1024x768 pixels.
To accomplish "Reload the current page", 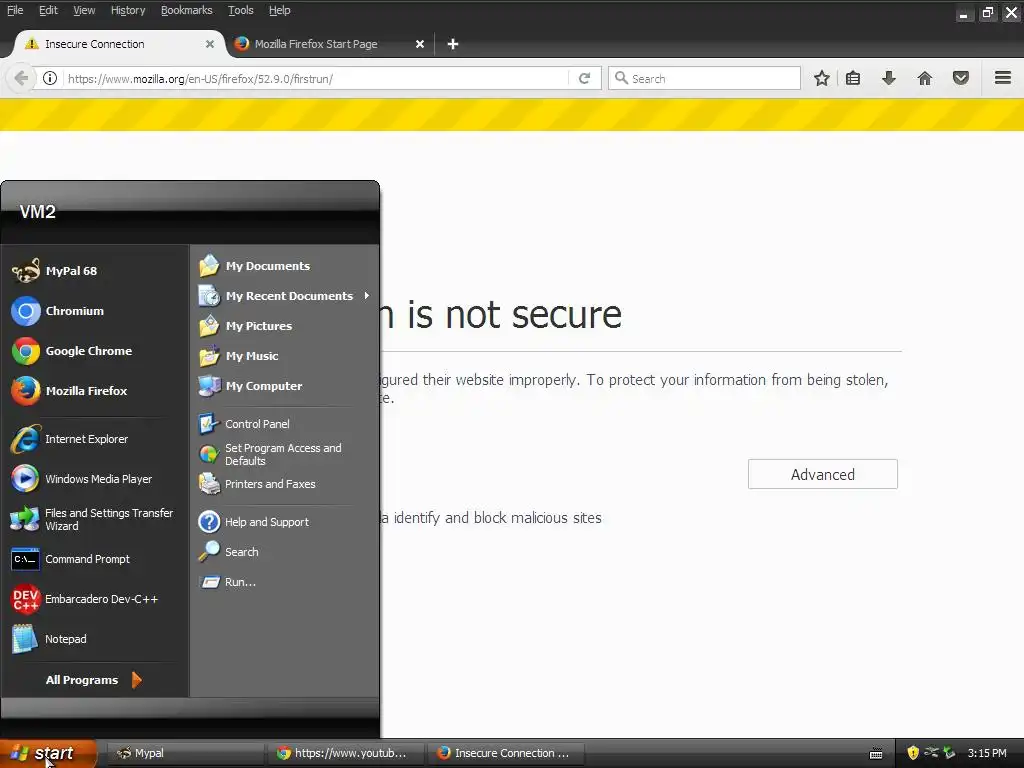I will 584,78.
